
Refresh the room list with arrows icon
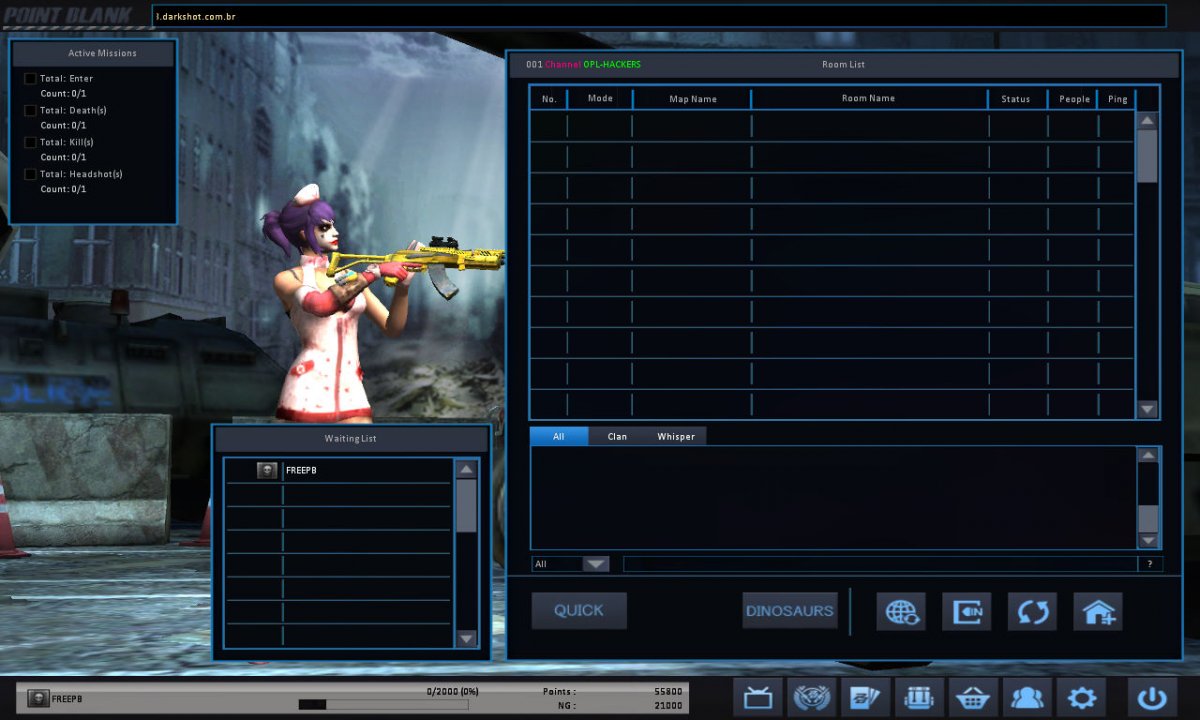click(1032, 611)
